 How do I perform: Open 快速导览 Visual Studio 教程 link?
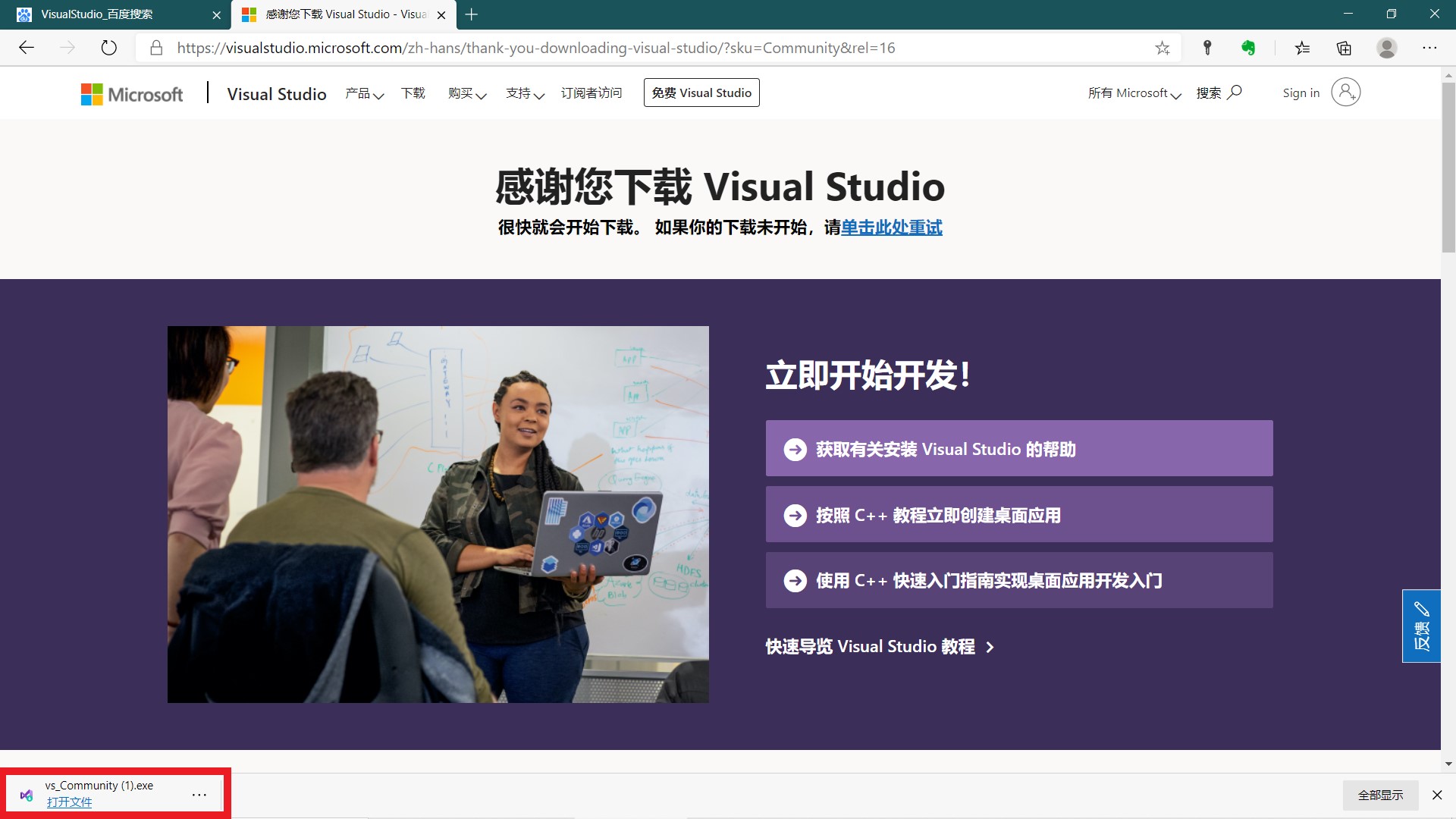tap(880, 647)
